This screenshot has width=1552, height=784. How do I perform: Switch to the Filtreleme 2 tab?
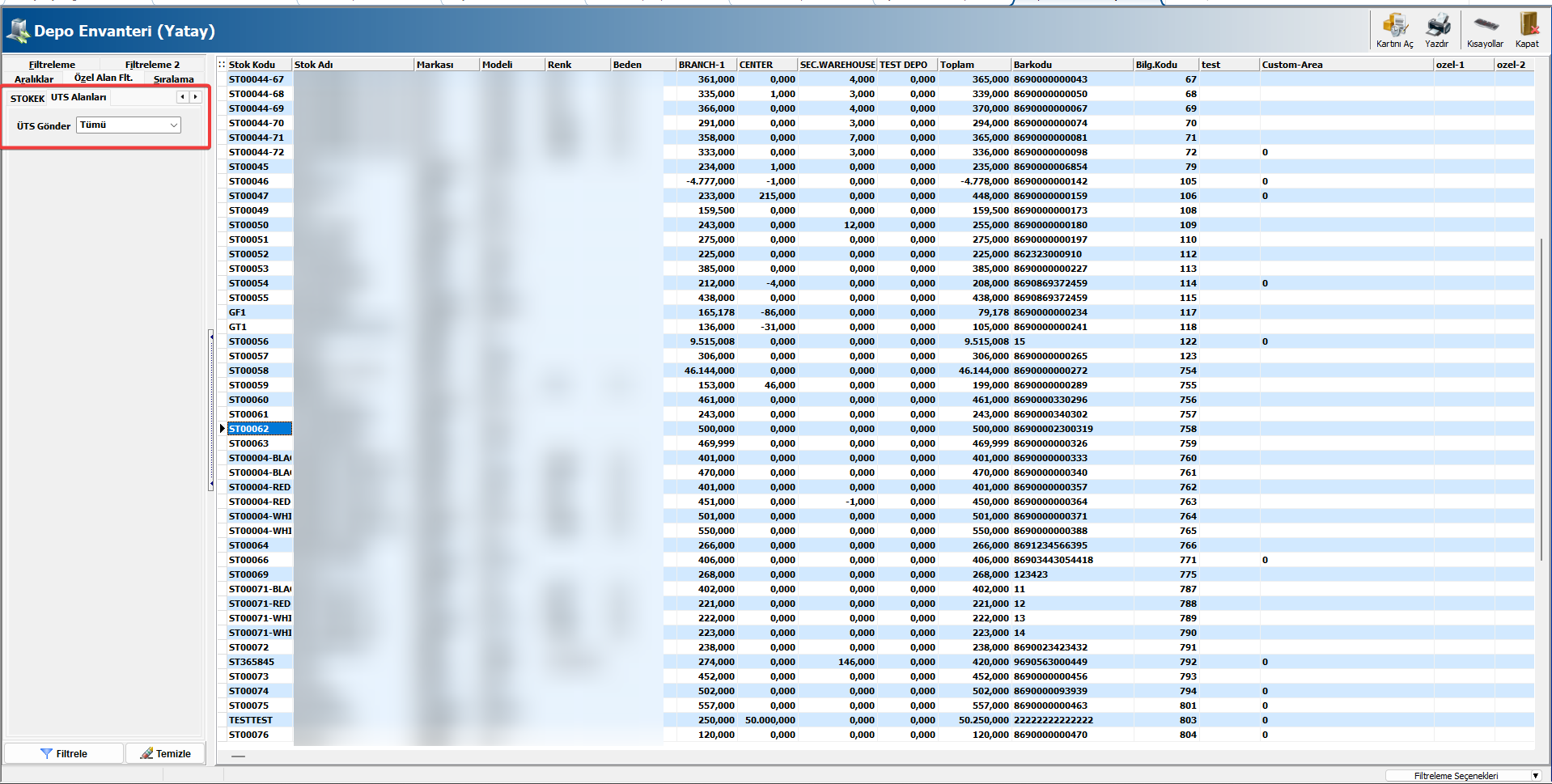152,65
